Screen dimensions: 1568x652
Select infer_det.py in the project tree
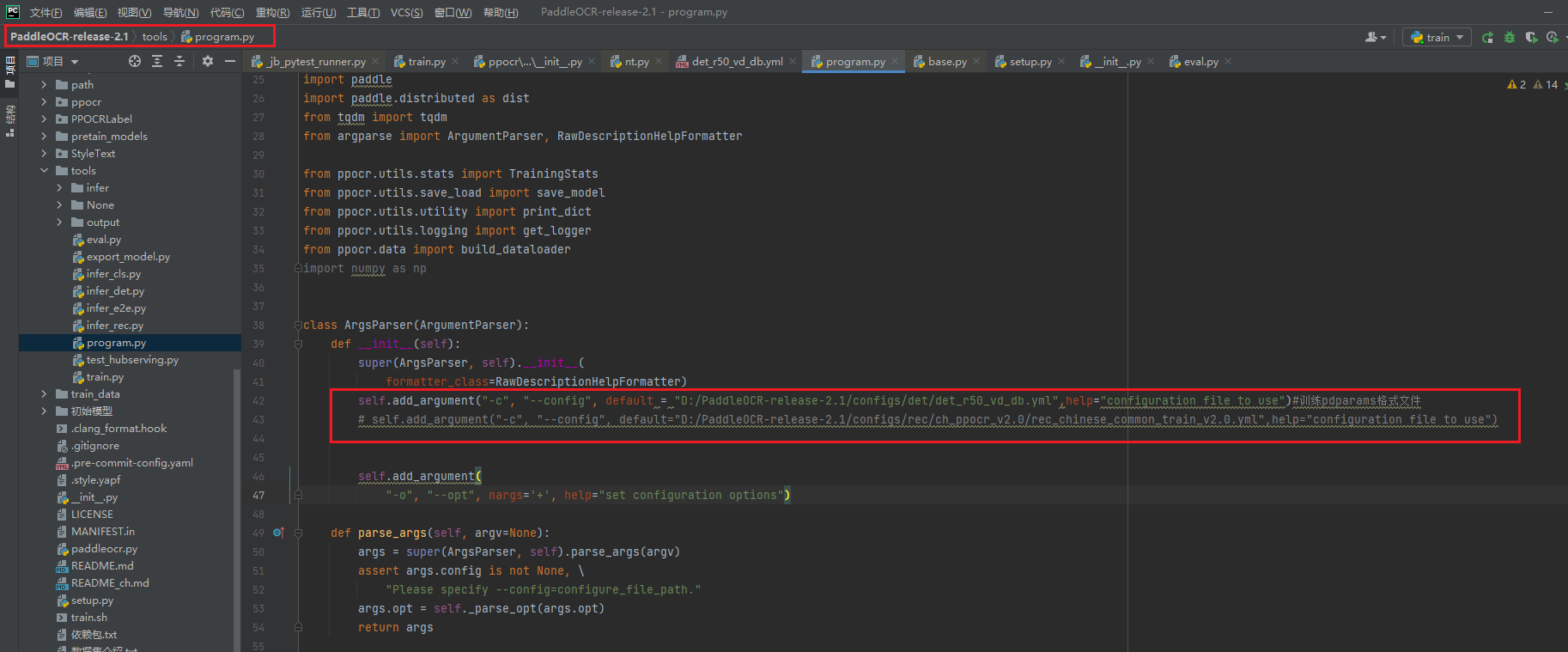pos(115,291)
